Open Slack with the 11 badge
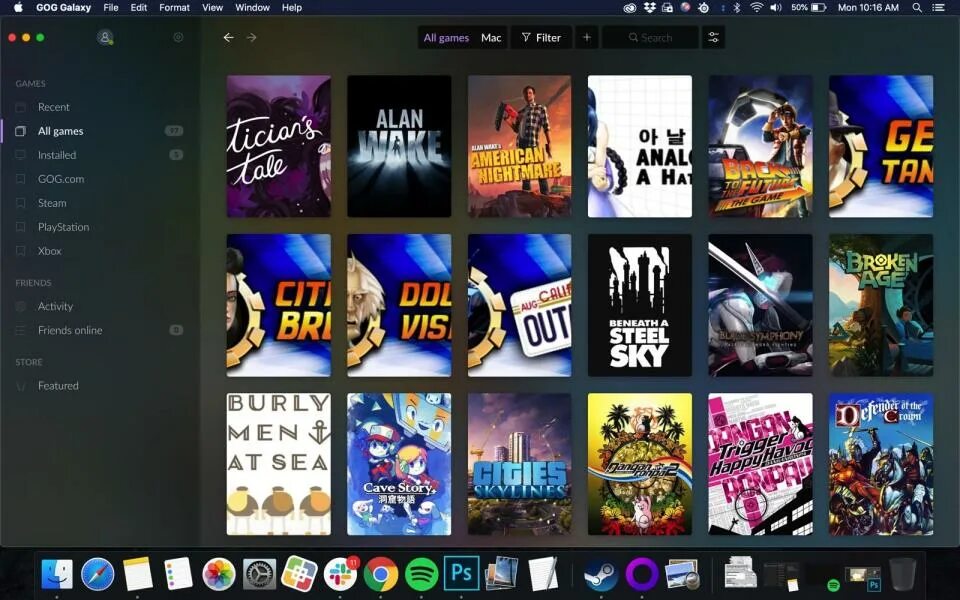 (x=340, y=574)
